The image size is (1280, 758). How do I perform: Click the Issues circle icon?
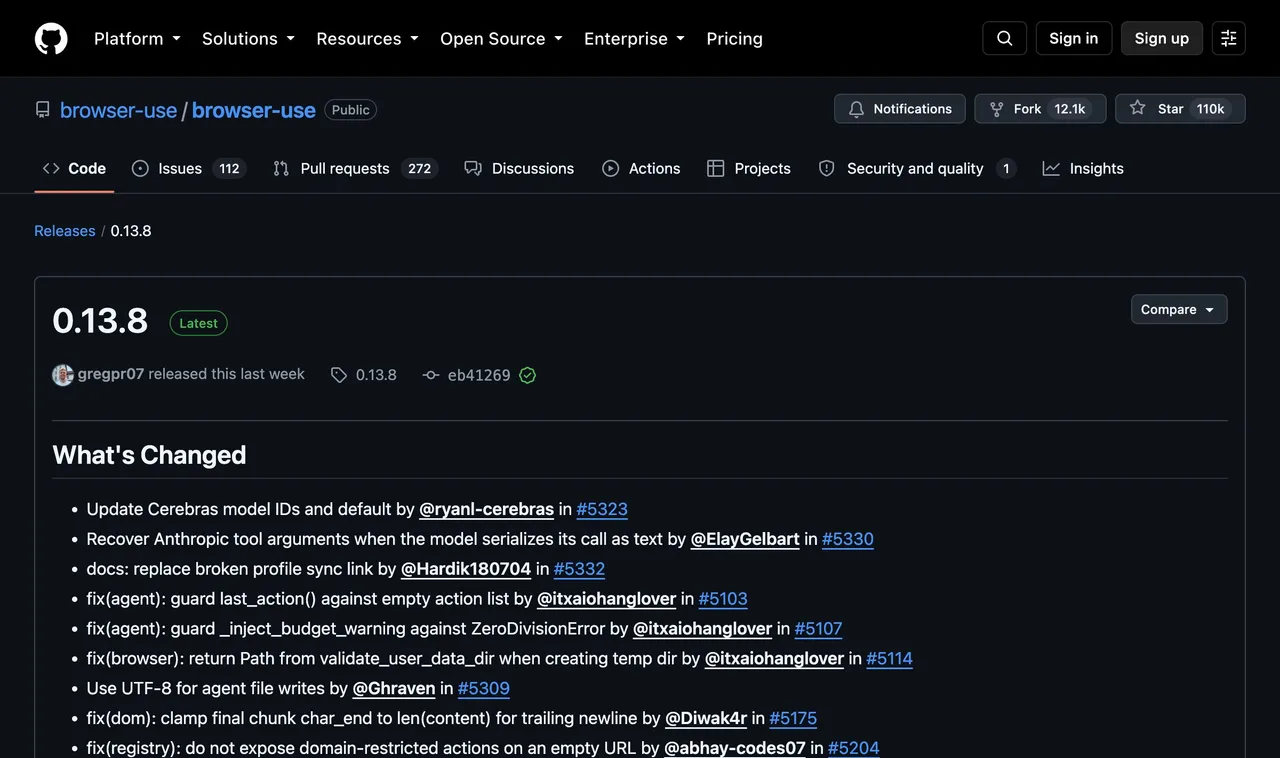[140, 168]
